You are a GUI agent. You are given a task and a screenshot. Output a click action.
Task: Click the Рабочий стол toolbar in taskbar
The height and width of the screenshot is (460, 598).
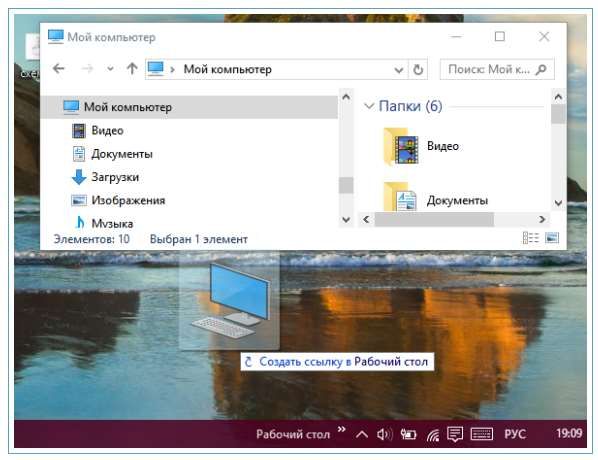pos(293,434)
